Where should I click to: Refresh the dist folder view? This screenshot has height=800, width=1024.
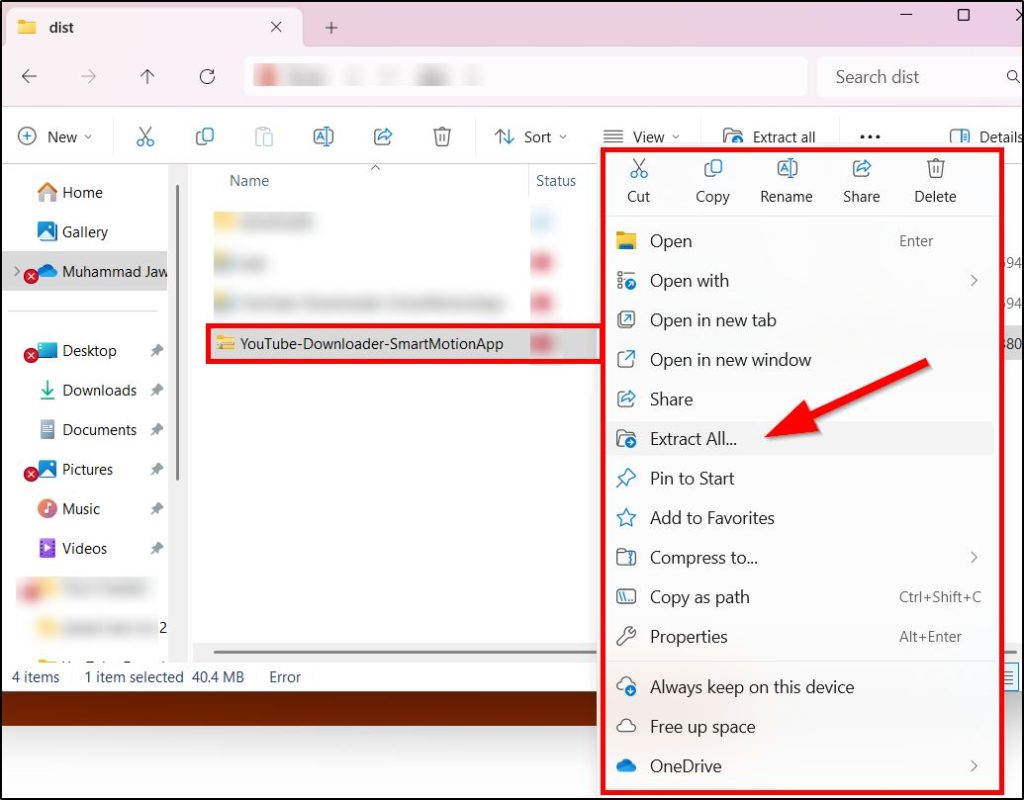pyautogui.click(x=207, y=77)
